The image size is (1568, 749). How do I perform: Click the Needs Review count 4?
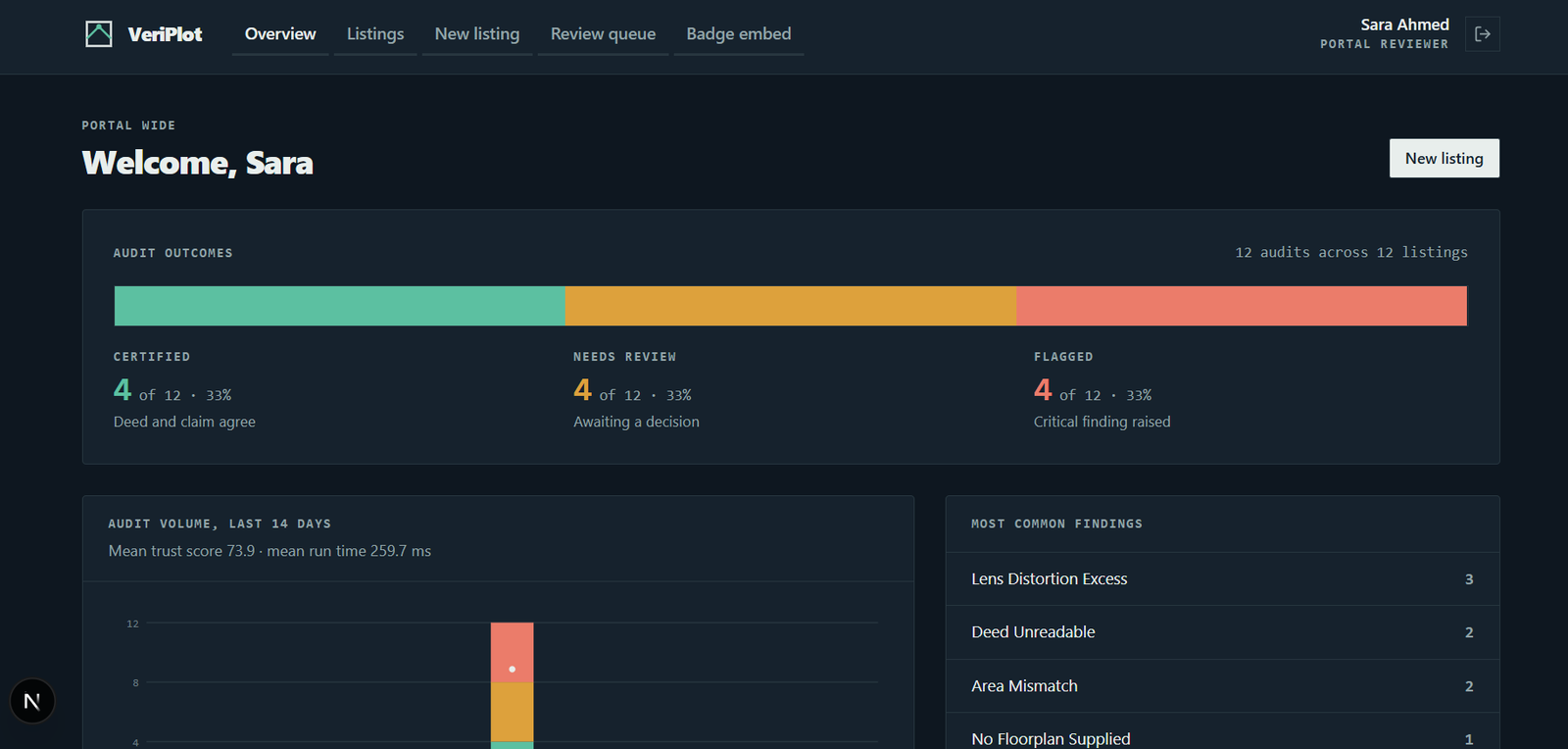click(582, 390)
